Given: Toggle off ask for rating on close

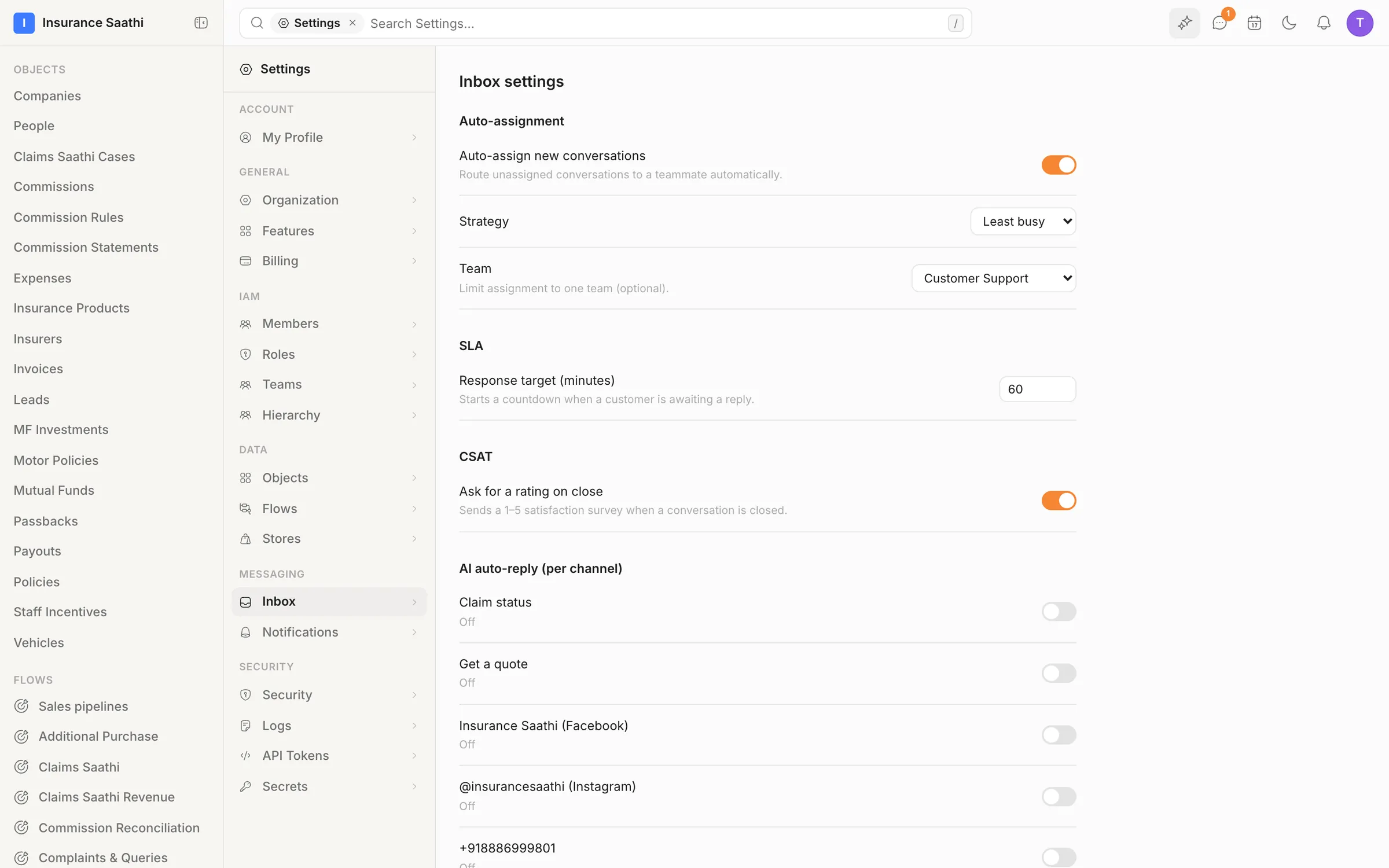Looking at the screenshot, I should click(x=1059, y=501).
